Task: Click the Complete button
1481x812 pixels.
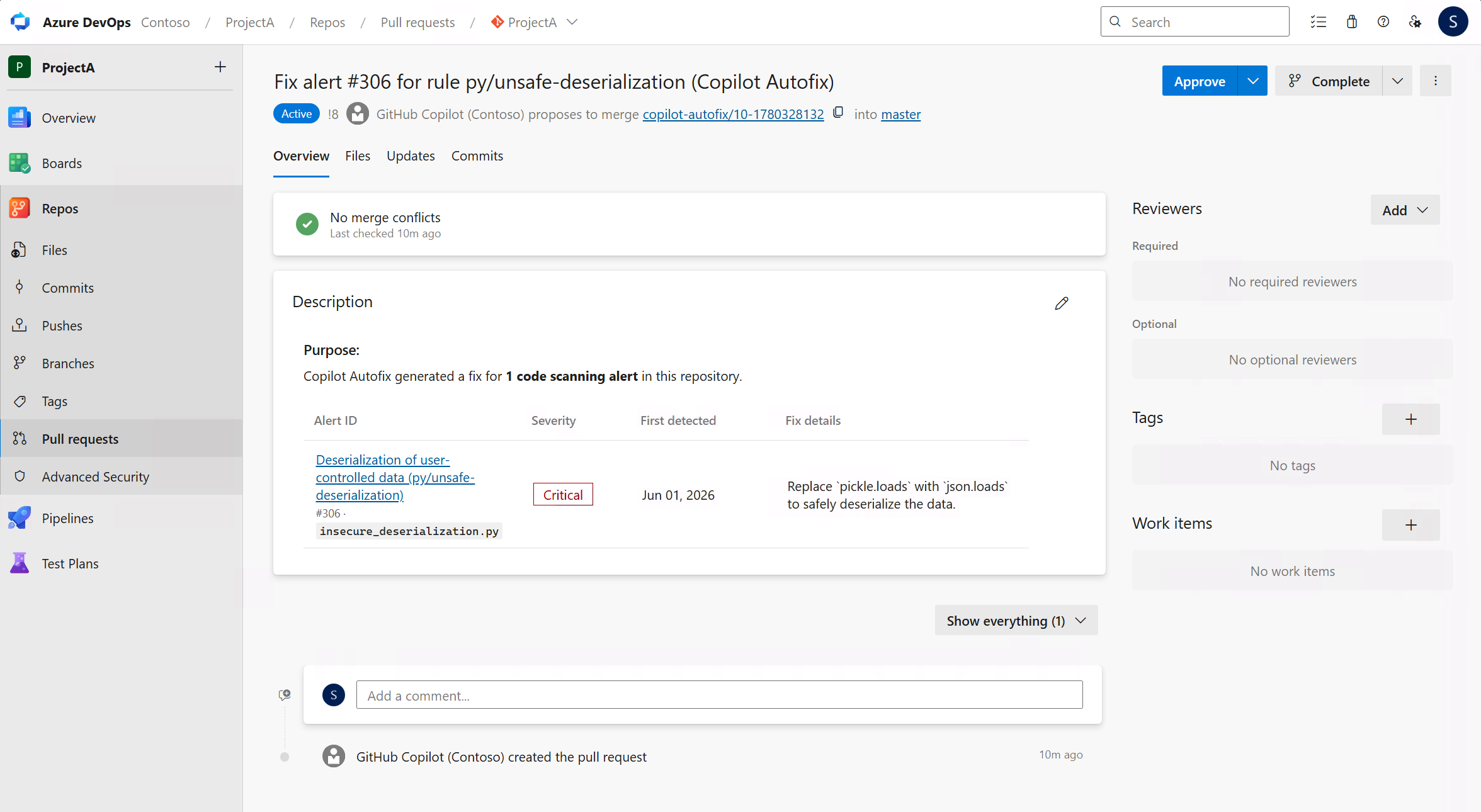Action: 1329,81
